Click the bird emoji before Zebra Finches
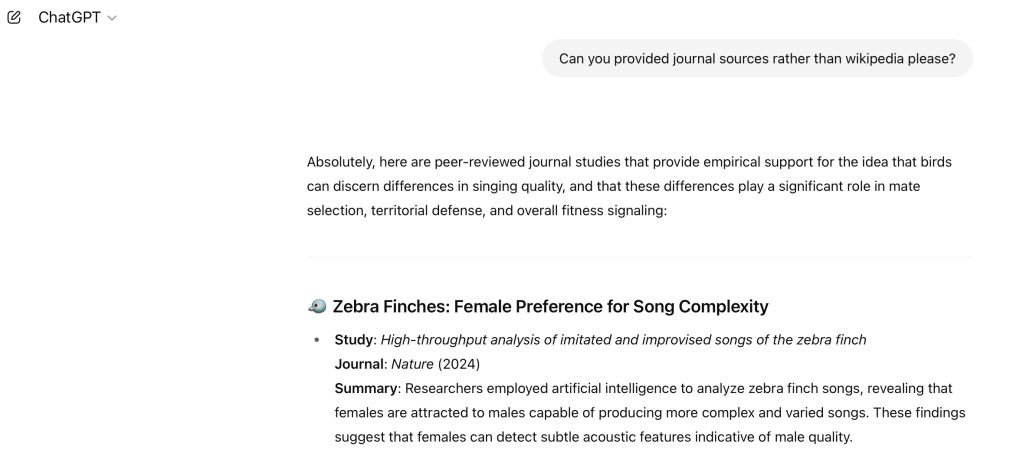The image size is (1023, 472). 317,306
